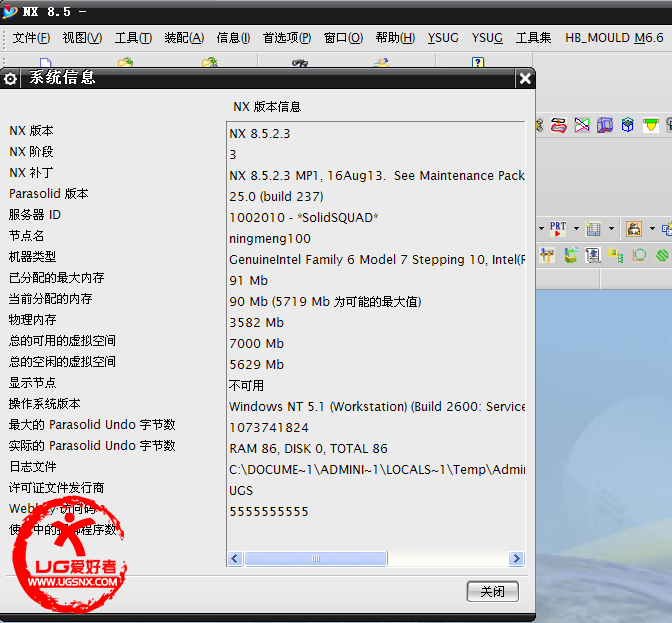Select the 'UGS' license vendor value
The height and width of the screenshot is (623, 672).
pos(241,491)
